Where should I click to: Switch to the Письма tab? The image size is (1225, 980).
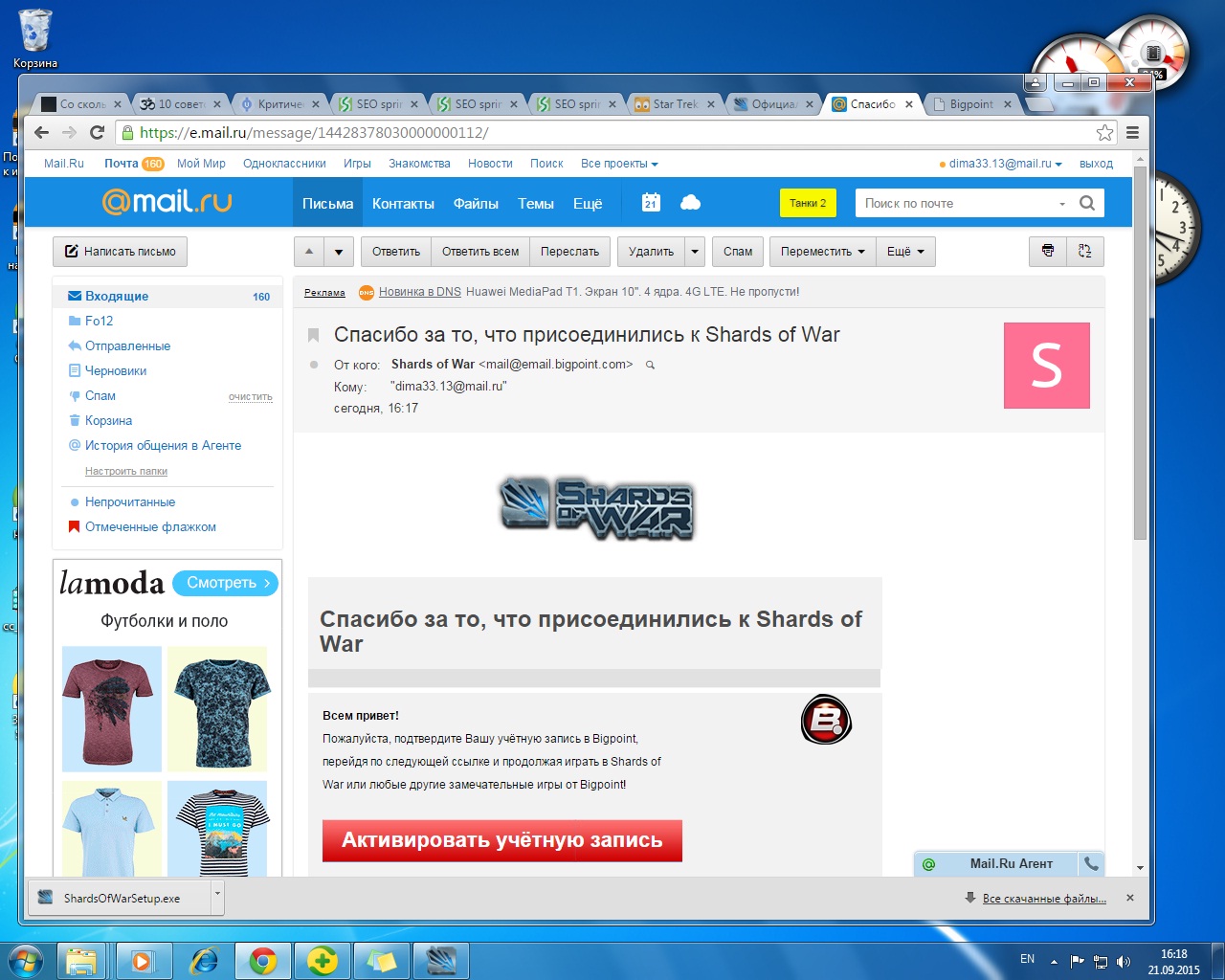click(327, 203)
